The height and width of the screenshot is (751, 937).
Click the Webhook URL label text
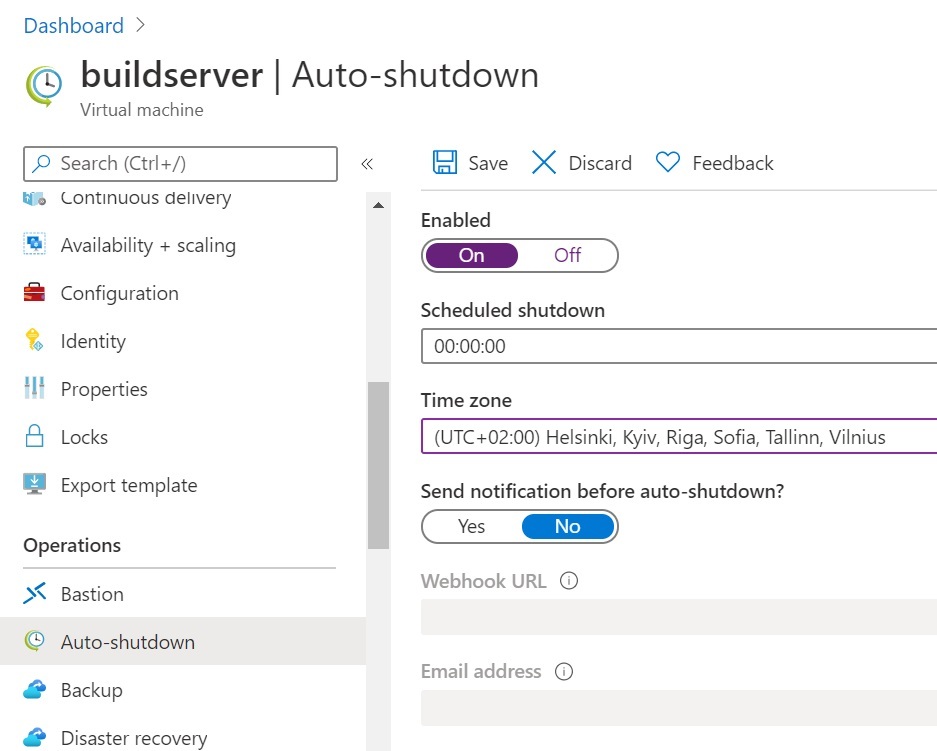click(483, 581)
